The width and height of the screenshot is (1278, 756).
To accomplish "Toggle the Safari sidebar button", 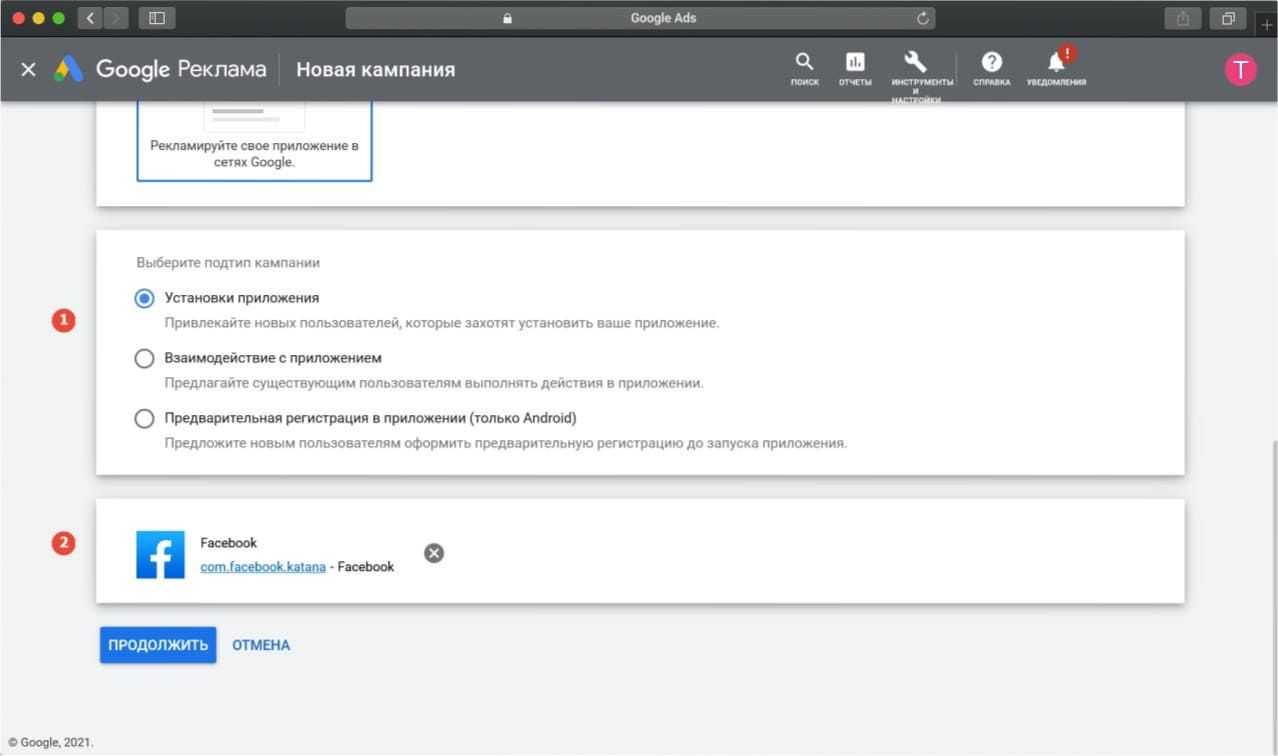I will click(156, 18).
